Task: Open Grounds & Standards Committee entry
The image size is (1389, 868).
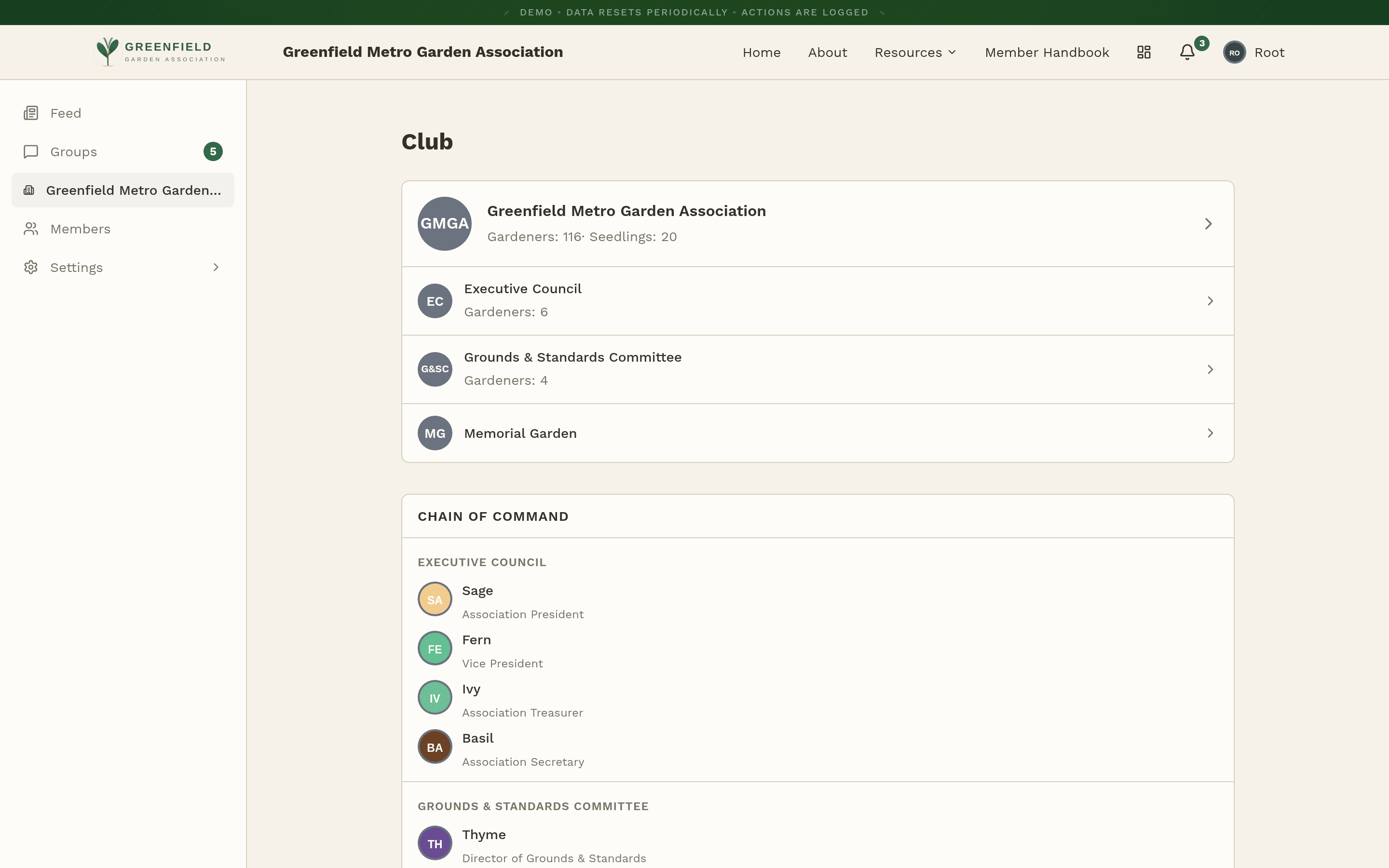Action: coord(572,357)
